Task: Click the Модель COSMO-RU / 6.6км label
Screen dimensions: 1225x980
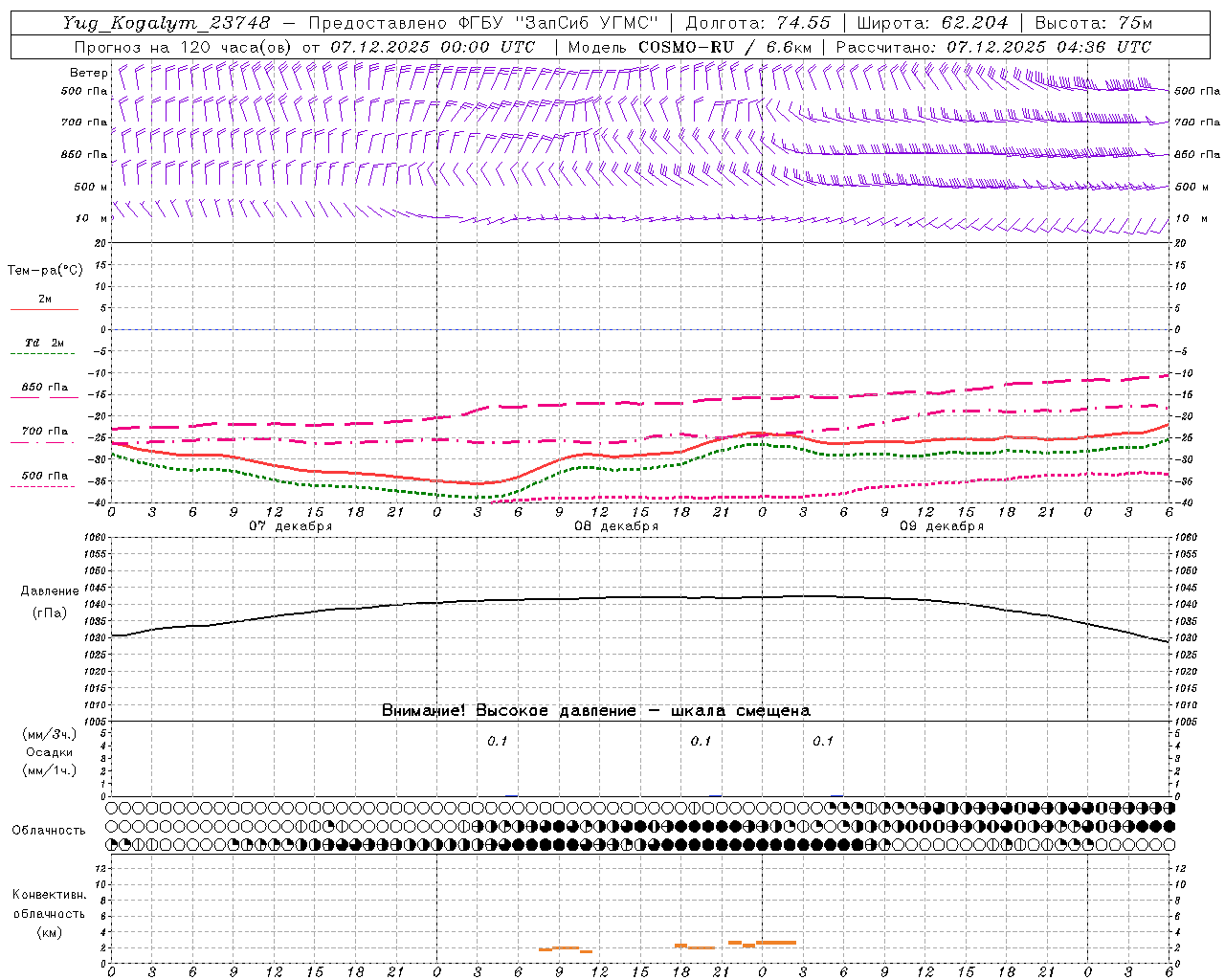Action: coord(689,47)
